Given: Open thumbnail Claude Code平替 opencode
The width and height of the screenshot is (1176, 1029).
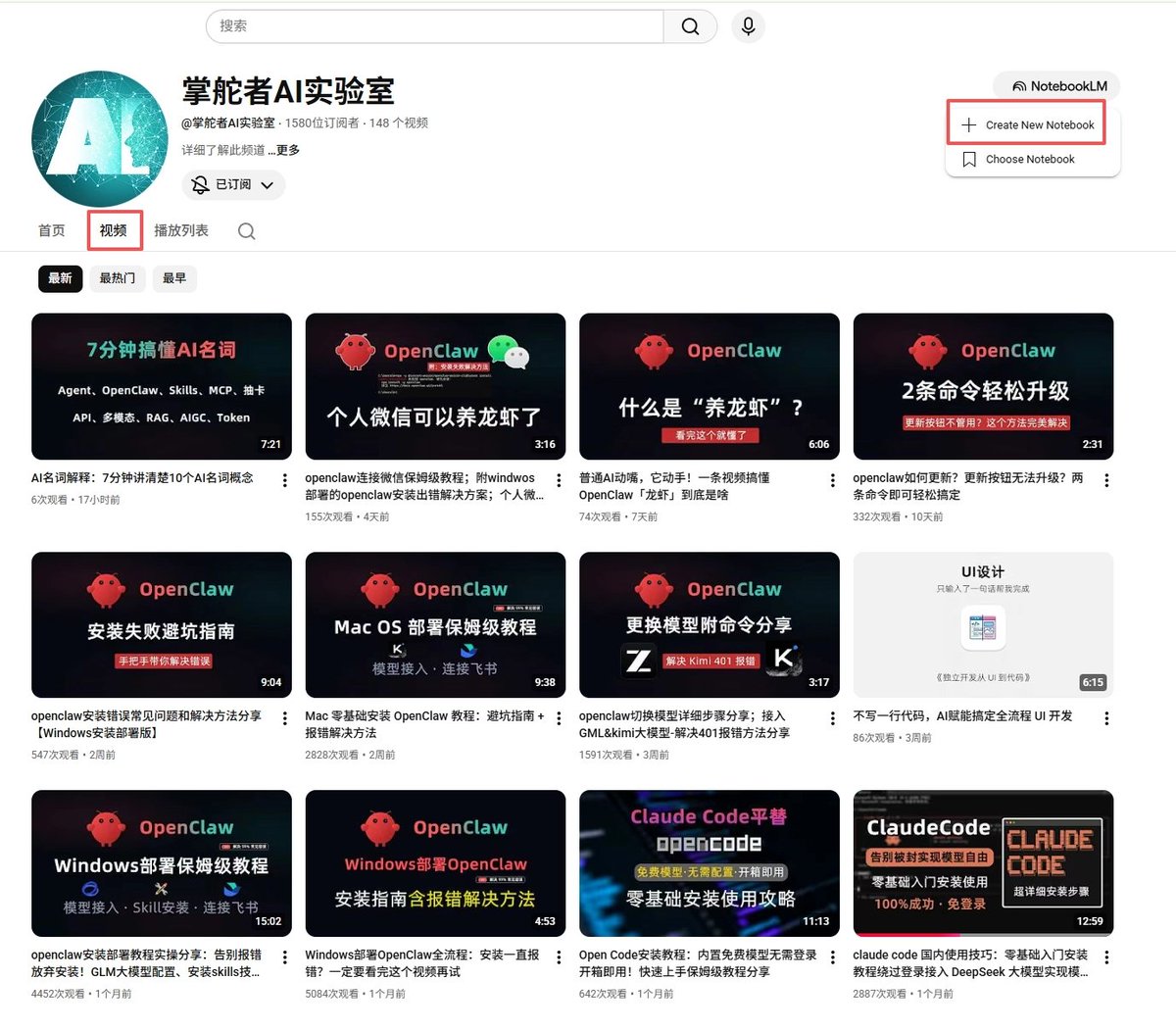Looking at the screenshot, I should (x=710, y=863).
